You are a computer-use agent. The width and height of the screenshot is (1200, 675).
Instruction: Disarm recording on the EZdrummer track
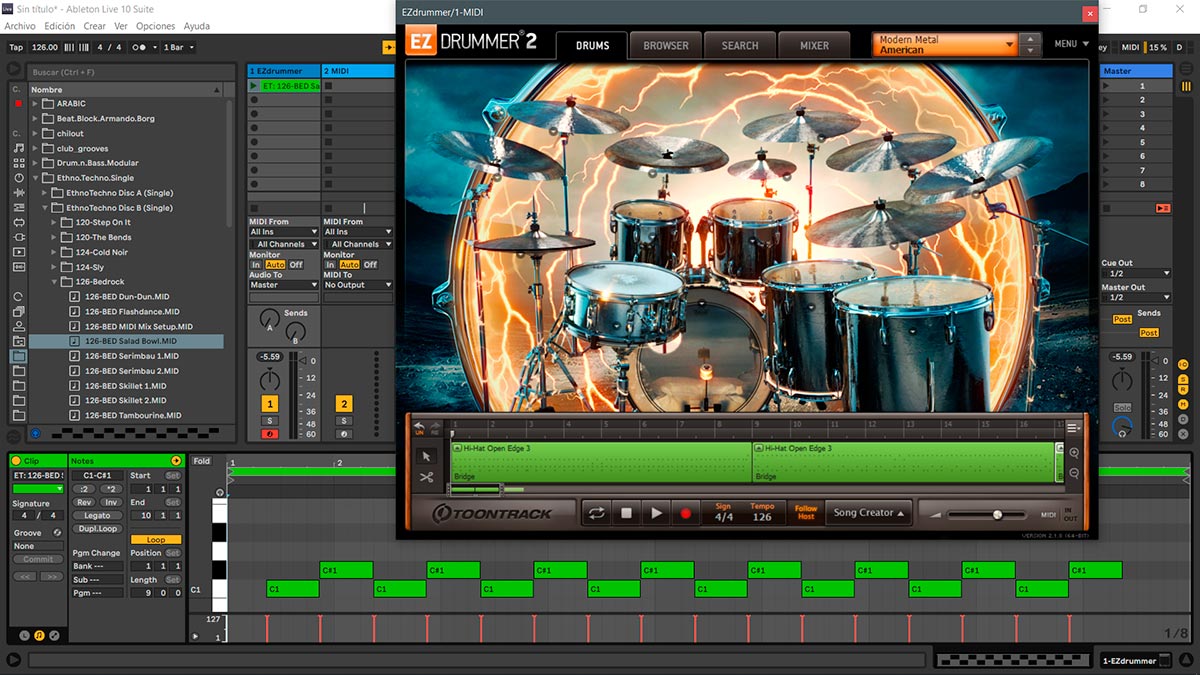(270, 434)
